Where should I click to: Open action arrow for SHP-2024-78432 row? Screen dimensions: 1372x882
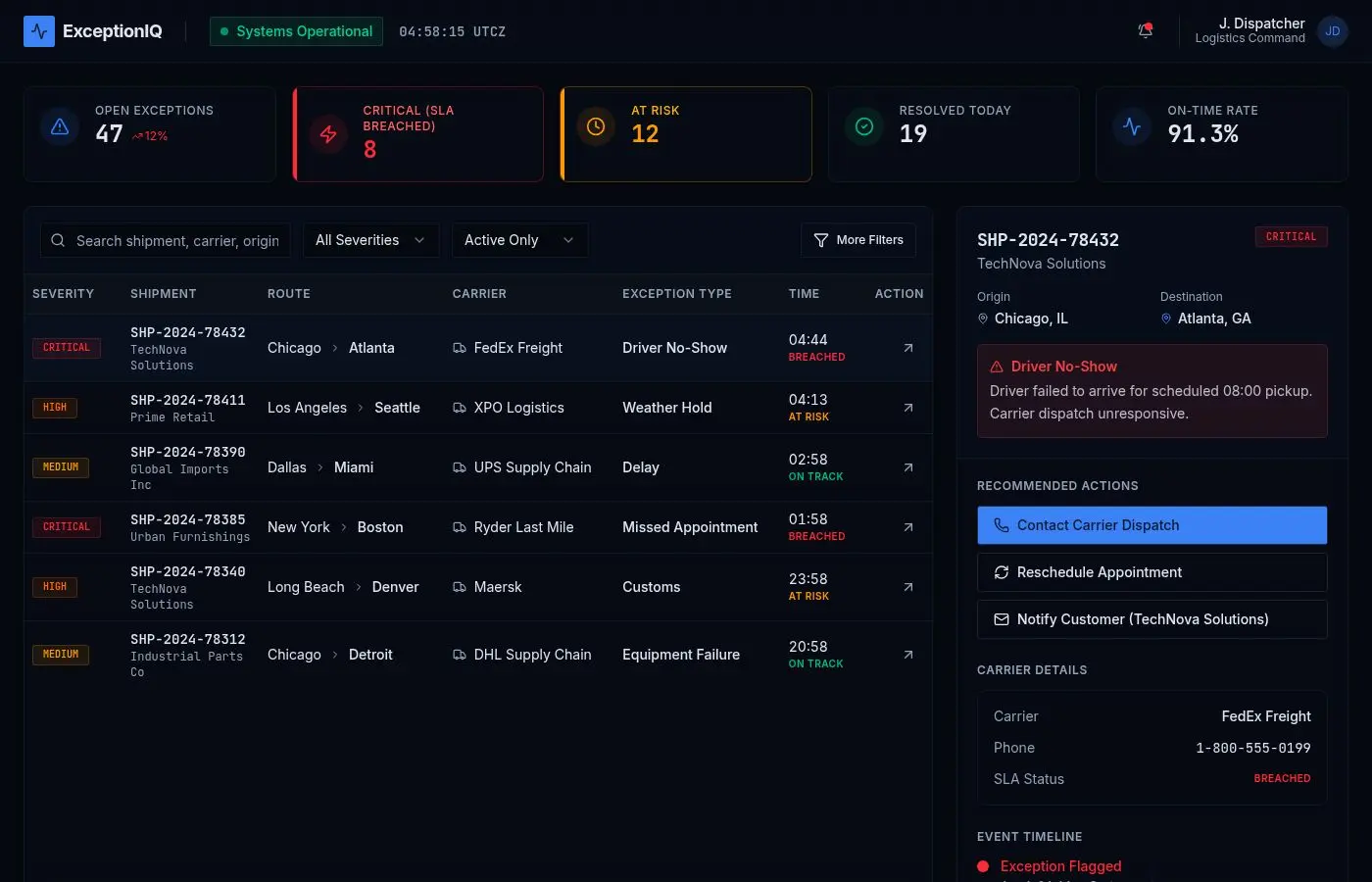pos(907,348)
